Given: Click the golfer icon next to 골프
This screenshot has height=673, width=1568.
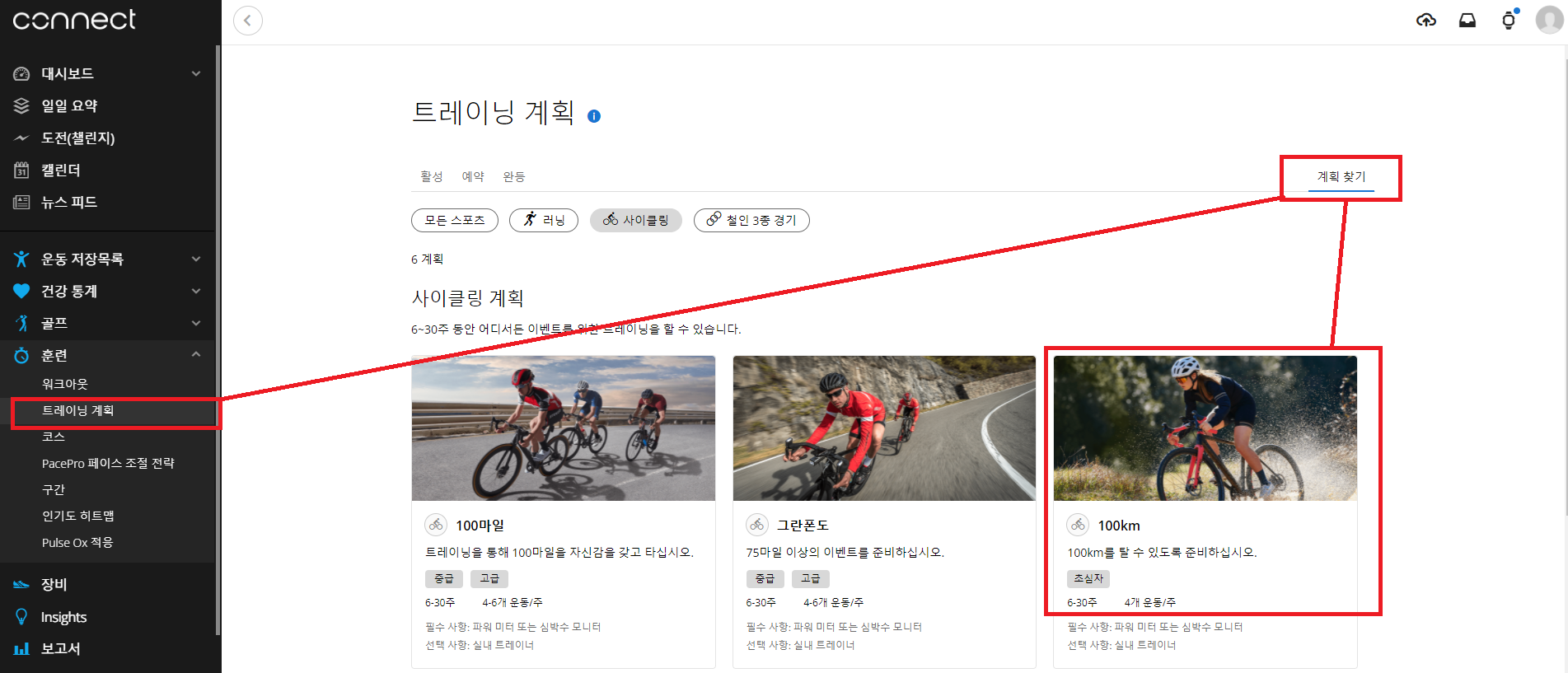Looking at the screenshot, I should [x=21, y=323].
